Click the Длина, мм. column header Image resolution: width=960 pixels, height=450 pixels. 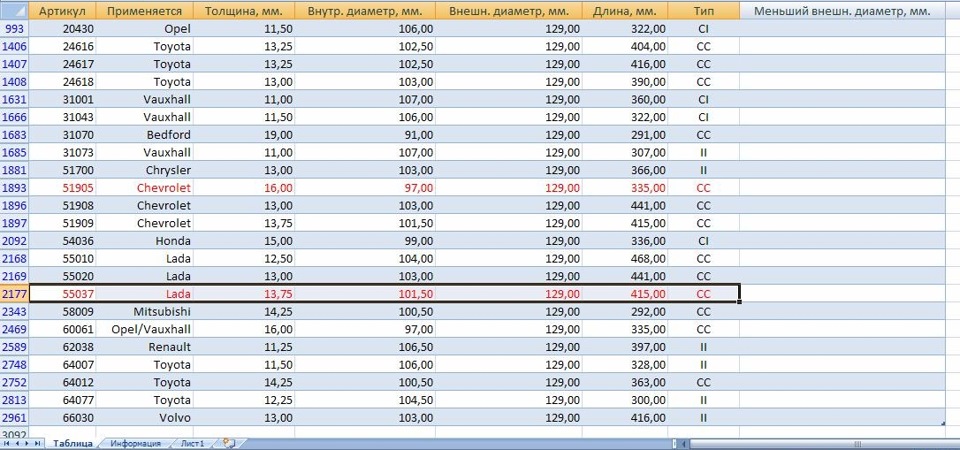tap(625, 10)
